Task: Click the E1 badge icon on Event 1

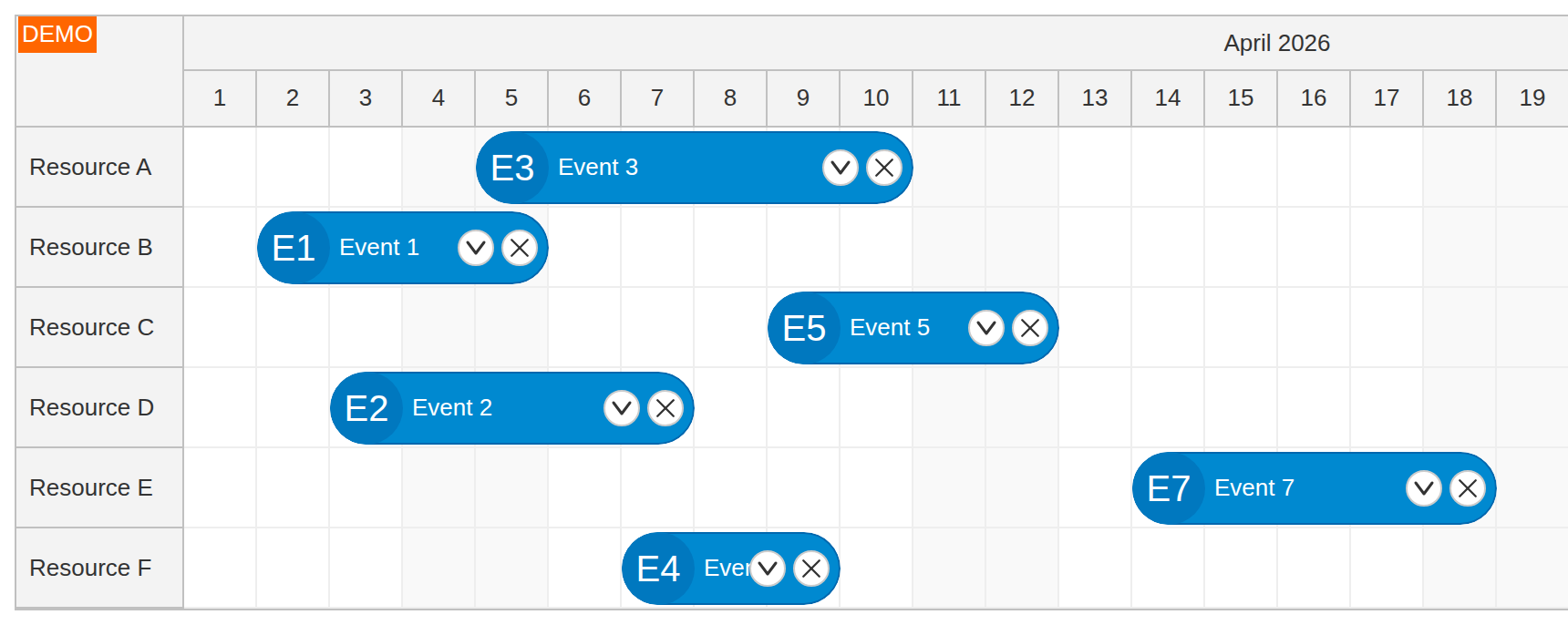Action: tap(293, 247)
